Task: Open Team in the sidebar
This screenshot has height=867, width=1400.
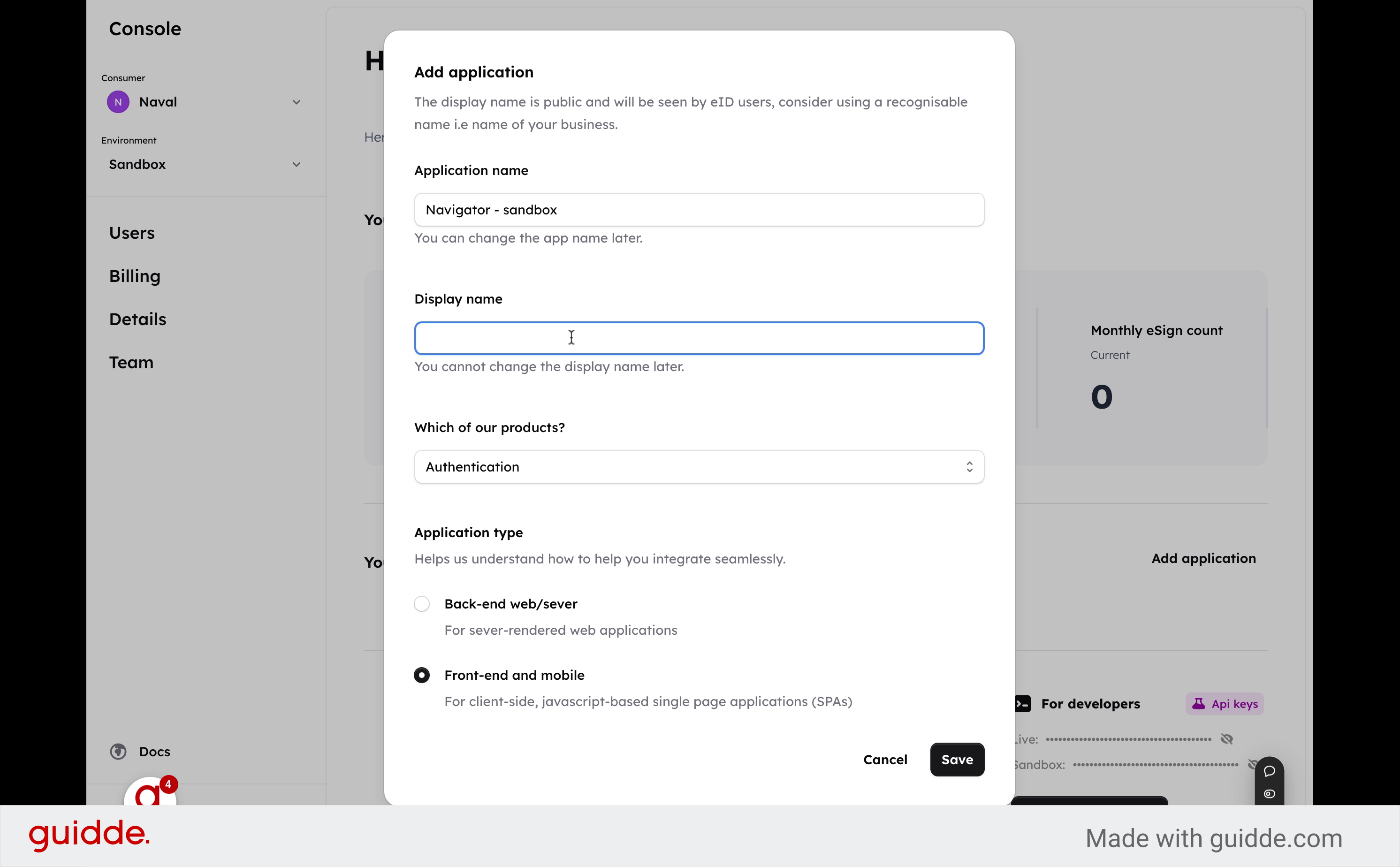Action: 131,362
